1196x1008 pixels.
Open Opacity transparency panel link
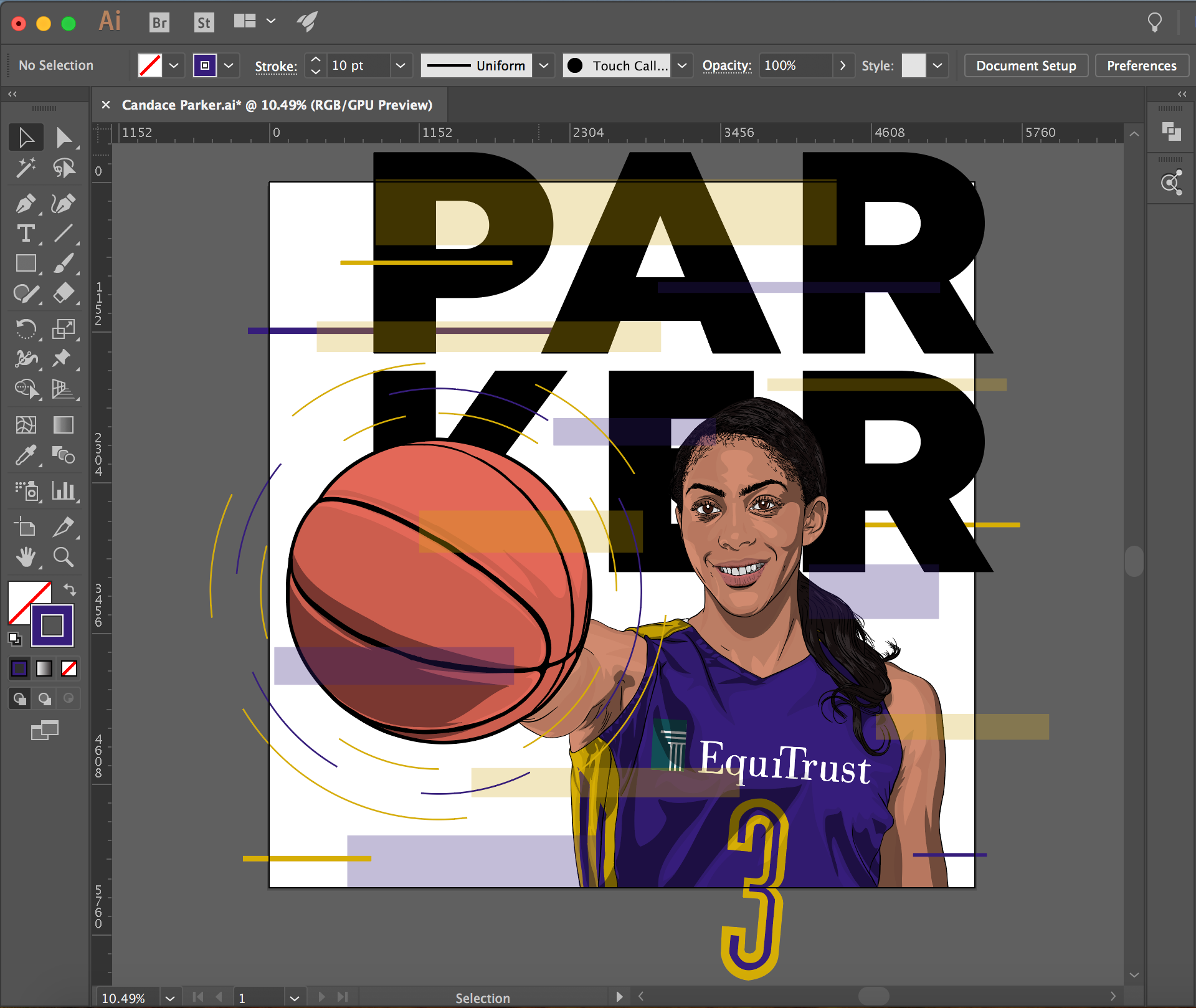tap(727, 65)
